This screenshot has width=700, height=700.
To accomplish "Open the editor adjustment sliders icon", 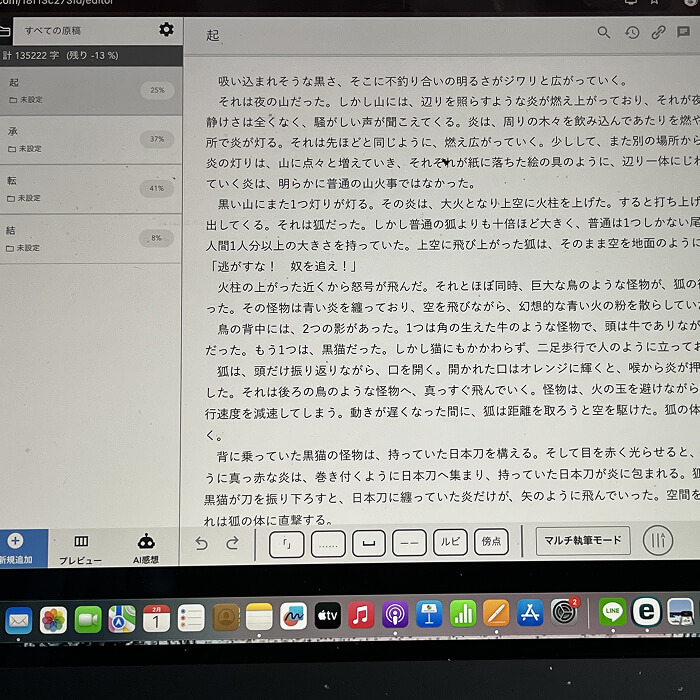I will [657, 541].
